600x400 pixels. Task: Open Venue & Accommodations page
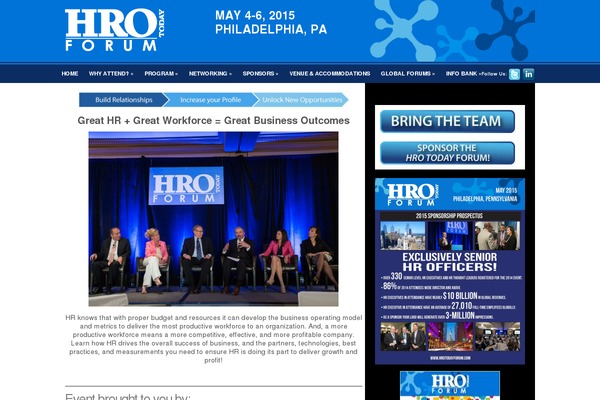tap(329, 73)
